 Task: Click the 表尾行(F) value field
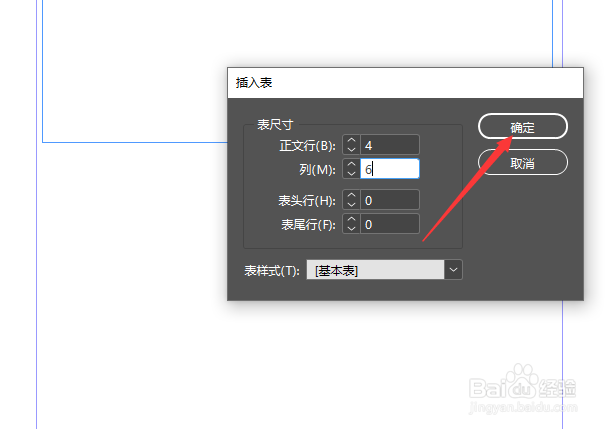click(x=390, y=224)
